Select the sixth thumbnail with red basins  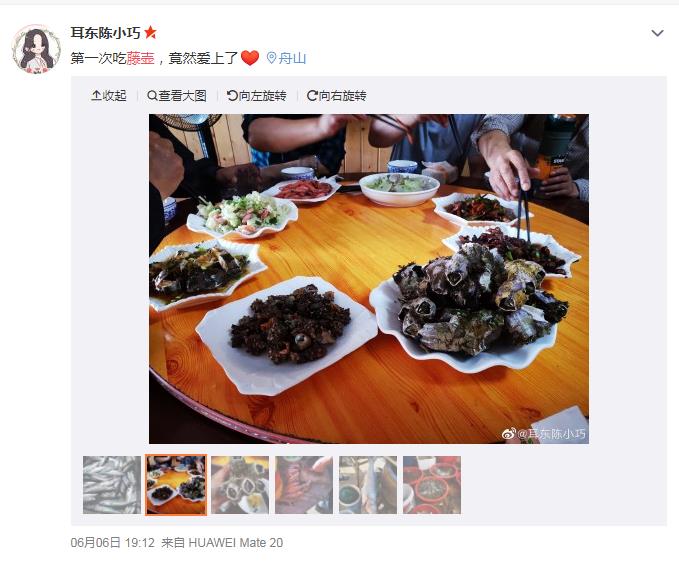432,485
